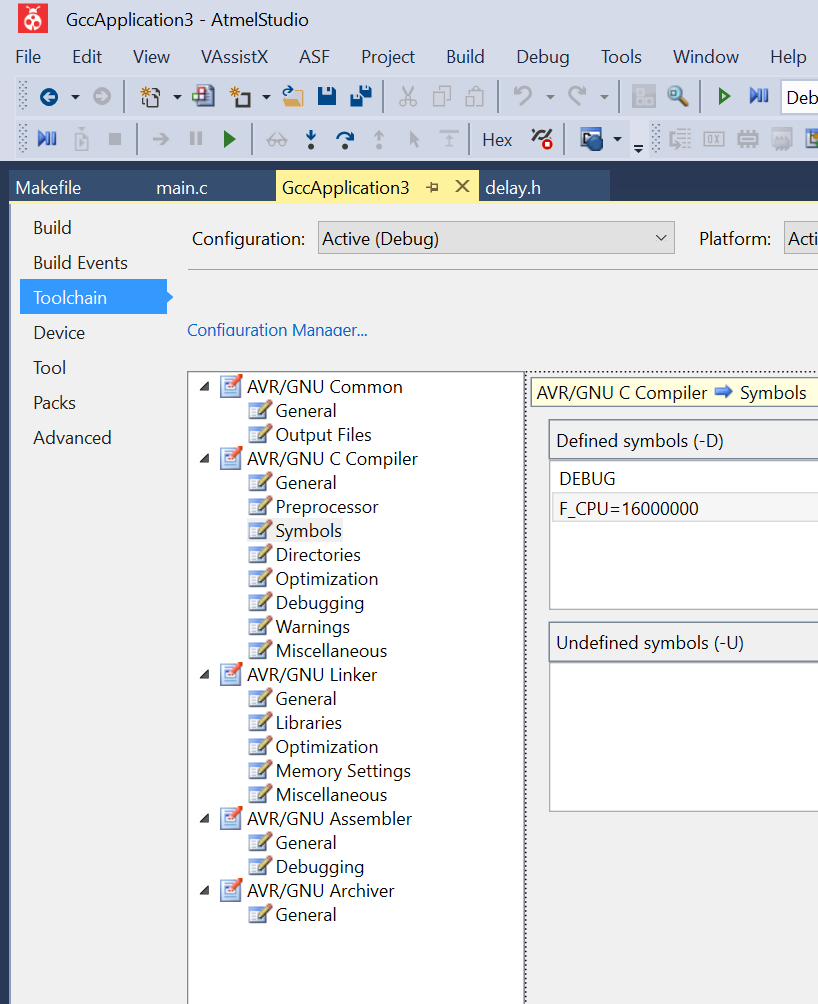Image resolution: width=818 pixels, height=1004 pixels.
Task: Select Preprocessor under AVR/GNU C Compiler
Action: pos(326,506)
